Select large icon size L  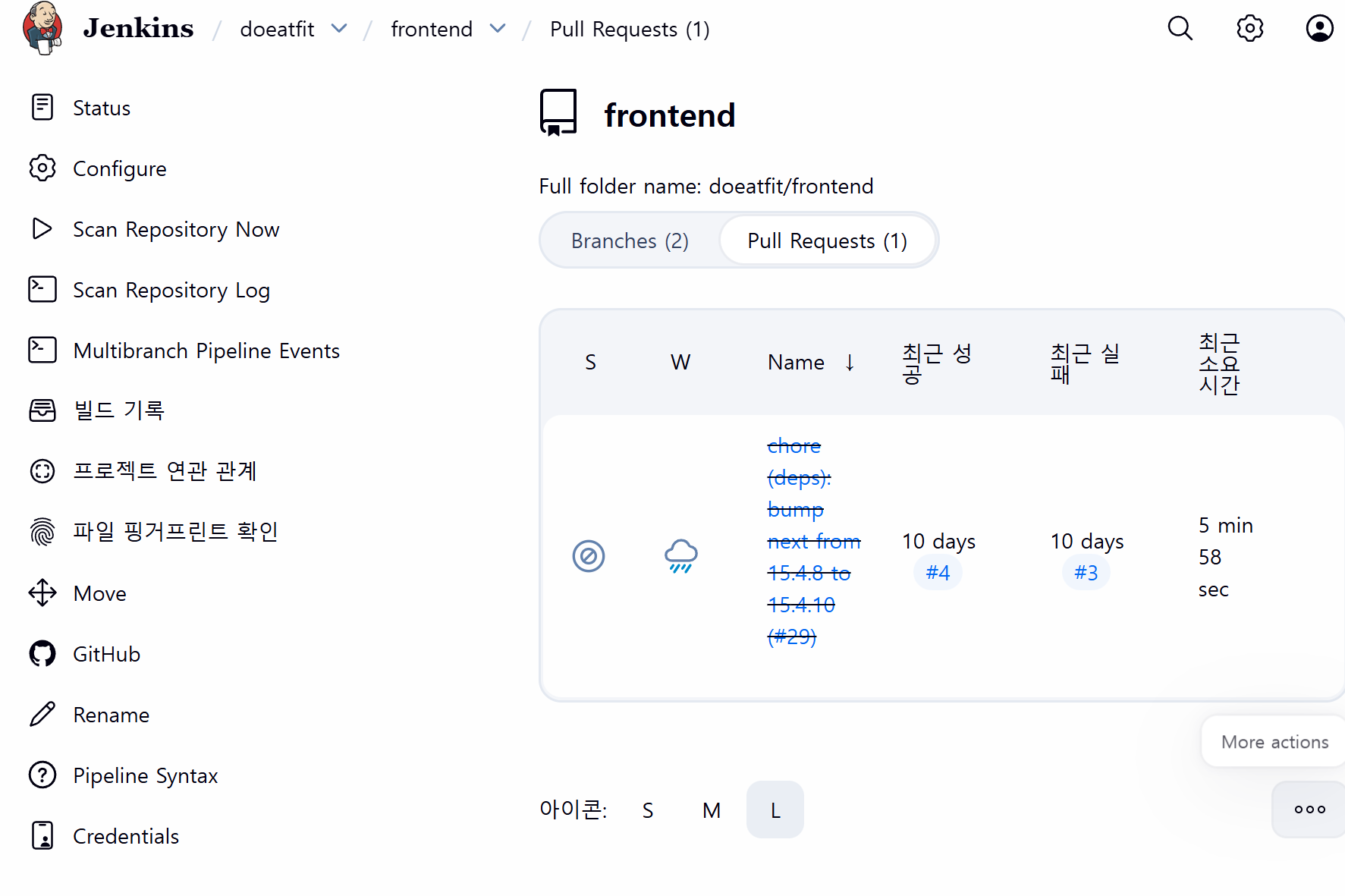pyautogui.click(x=775, y=810)
